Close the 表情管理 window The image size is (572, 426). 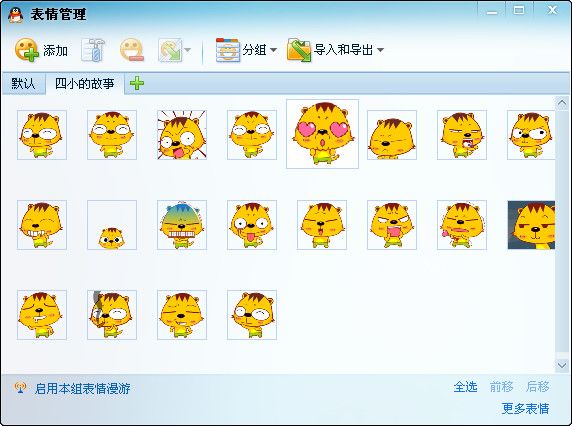click(x=552, y=10)
